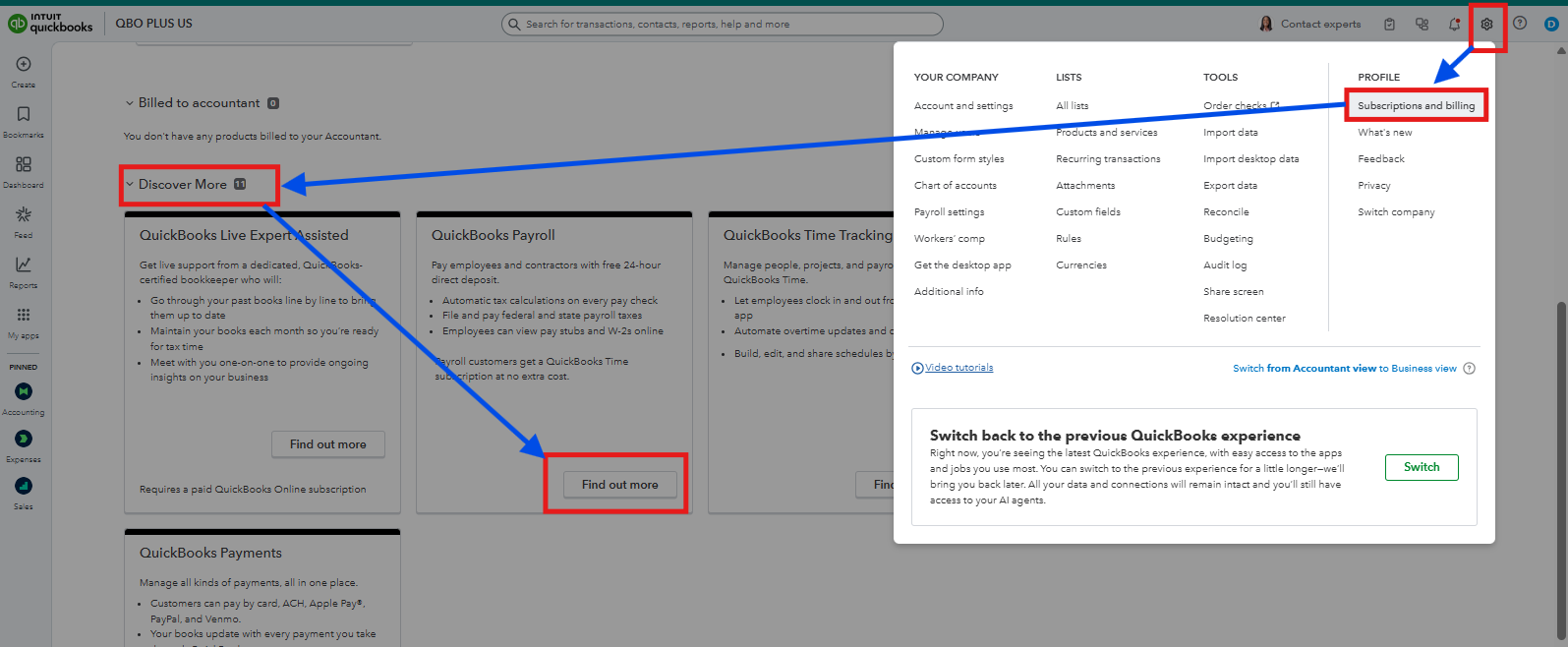Select Import data
This screenshot has width=1568, height=647.
click(1231, 133)
